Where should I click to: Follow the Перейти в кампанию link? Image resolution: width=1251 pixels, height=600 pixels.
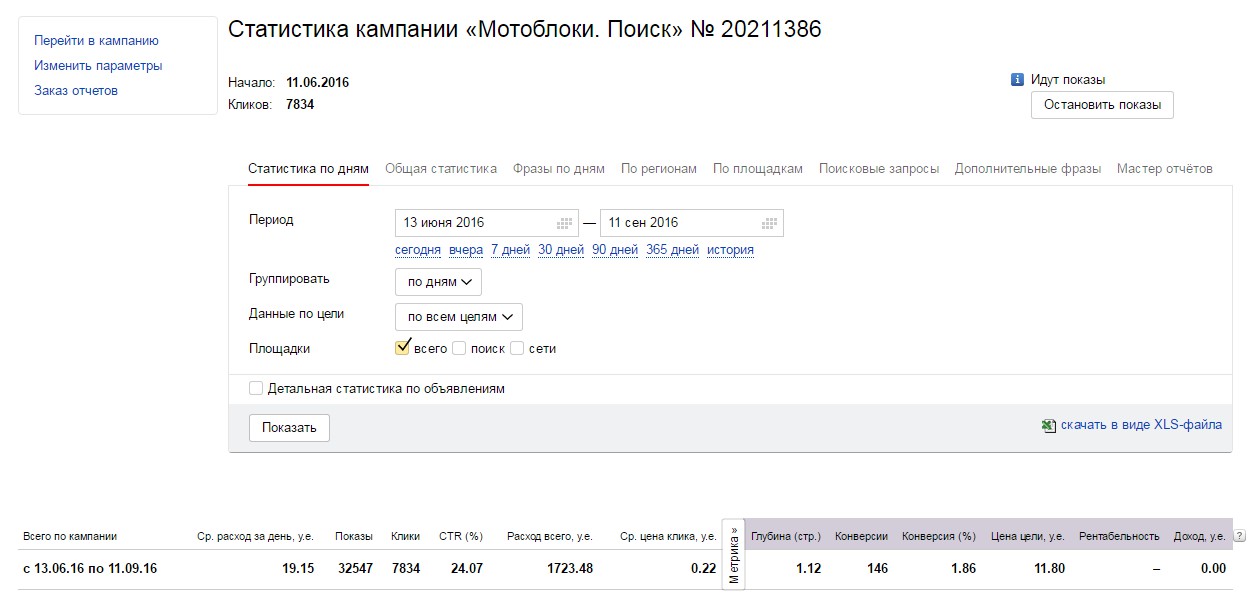[96, 41]
